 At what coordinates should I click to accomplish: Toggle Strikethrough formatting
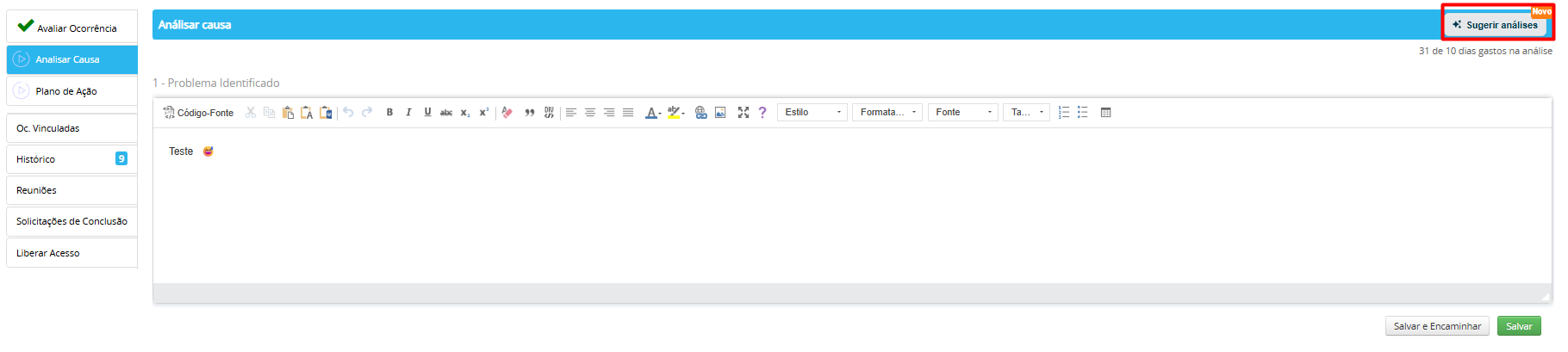coord(446,113)
